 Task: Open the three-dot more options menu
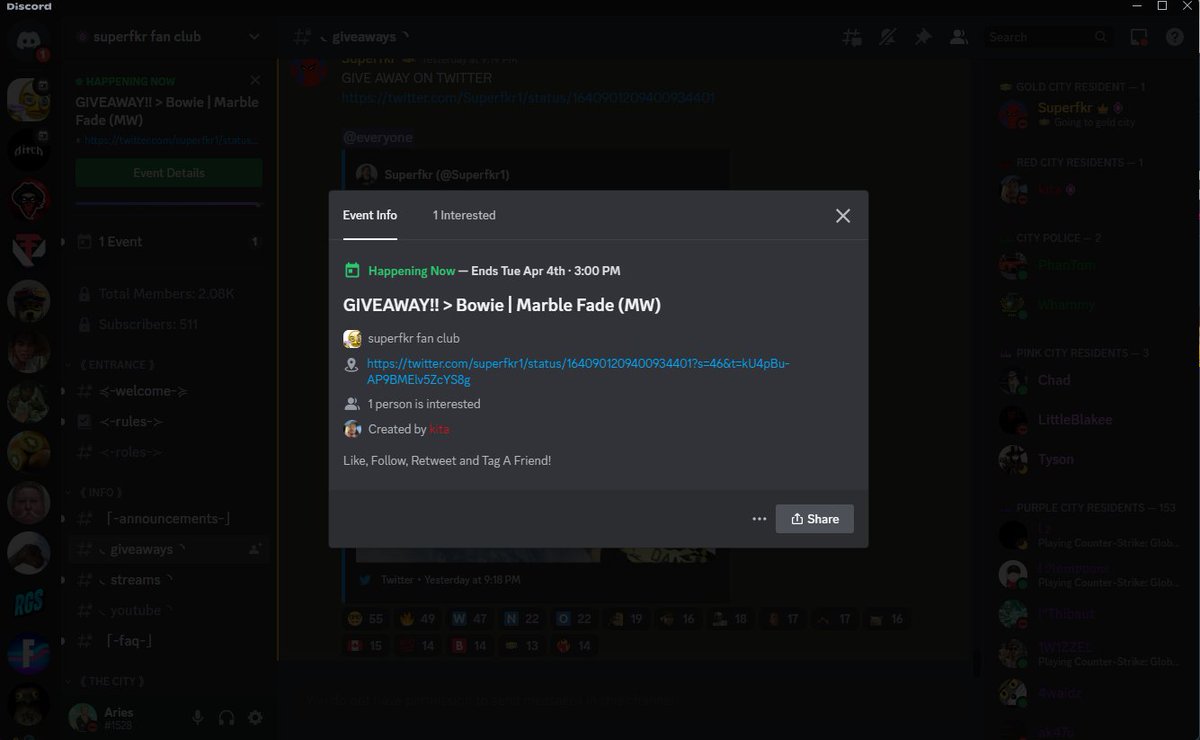coord(759,519)
